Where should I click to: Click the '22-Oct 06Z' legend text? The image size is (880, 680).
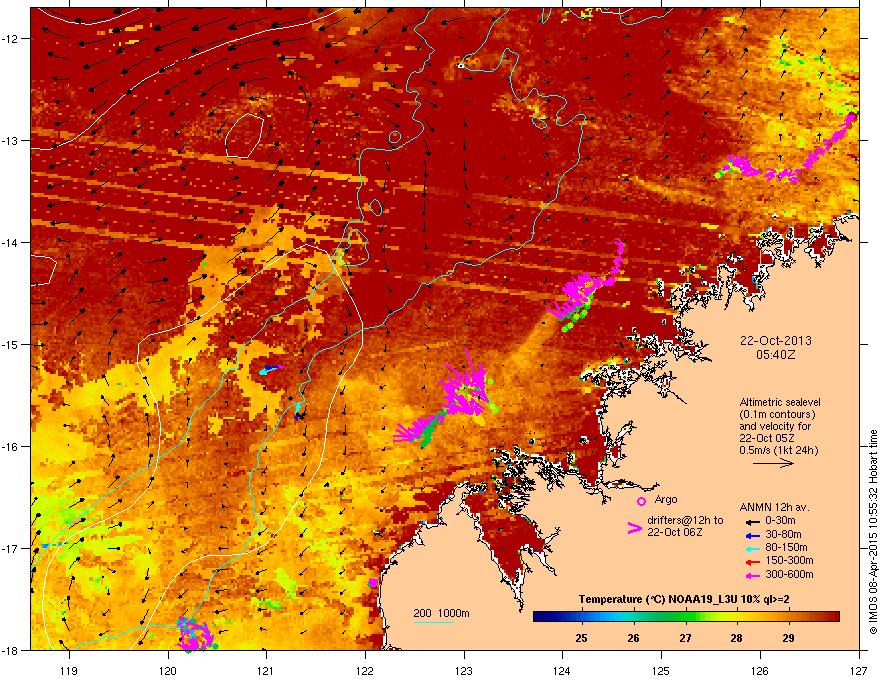tap(675, 532)
